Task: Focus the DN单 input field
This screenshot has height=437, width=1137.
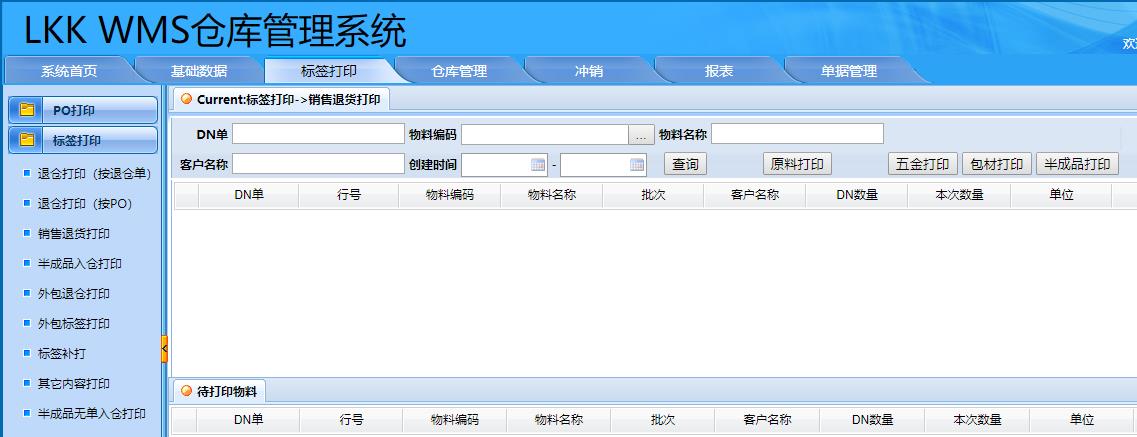Action: point(318,134)
